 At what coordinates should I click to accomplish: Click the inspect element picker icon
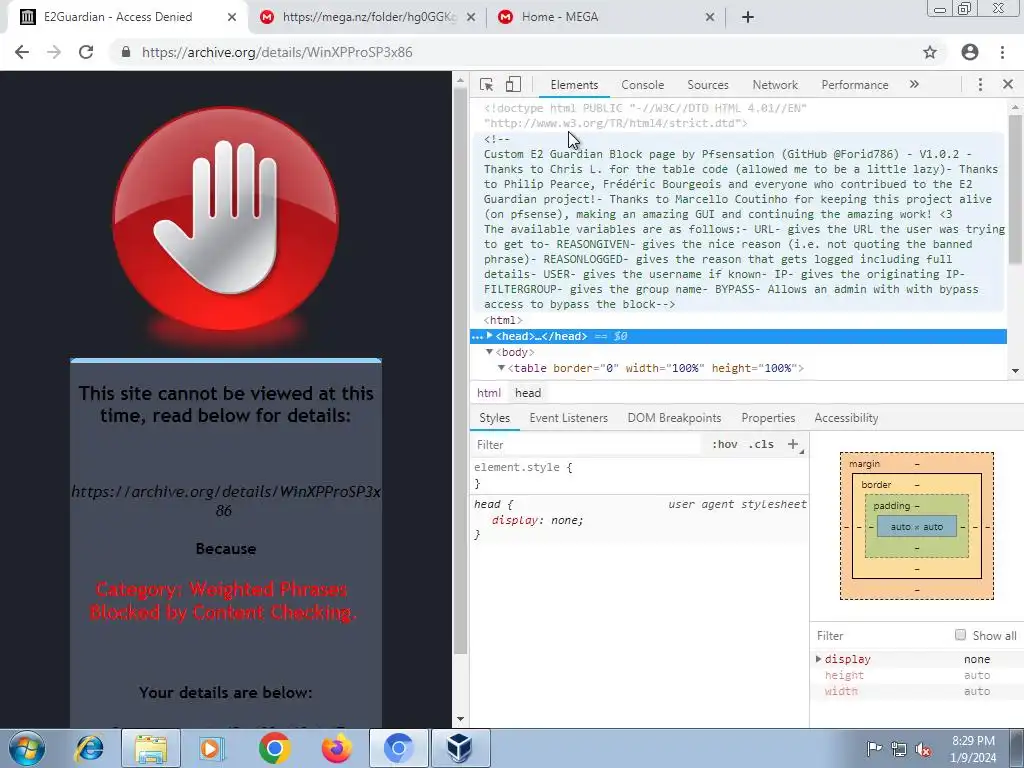point(486,84)
